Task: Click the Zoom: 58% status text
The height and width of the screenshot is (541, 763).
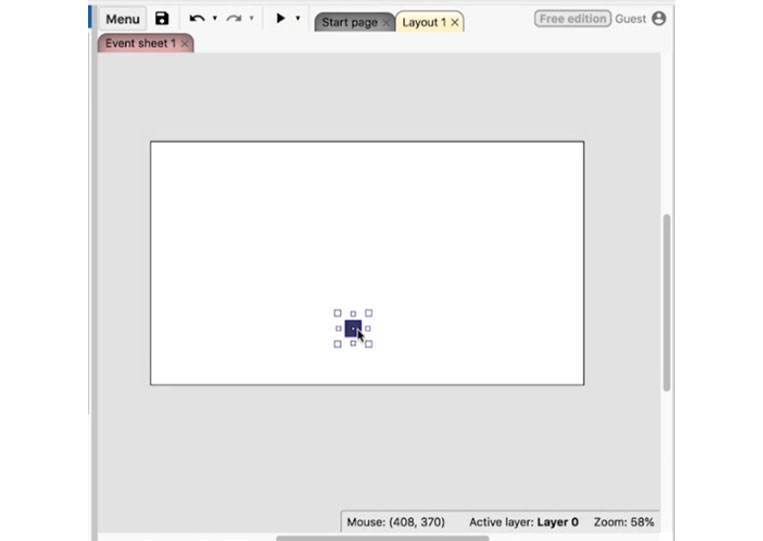Action: point(623,522)
